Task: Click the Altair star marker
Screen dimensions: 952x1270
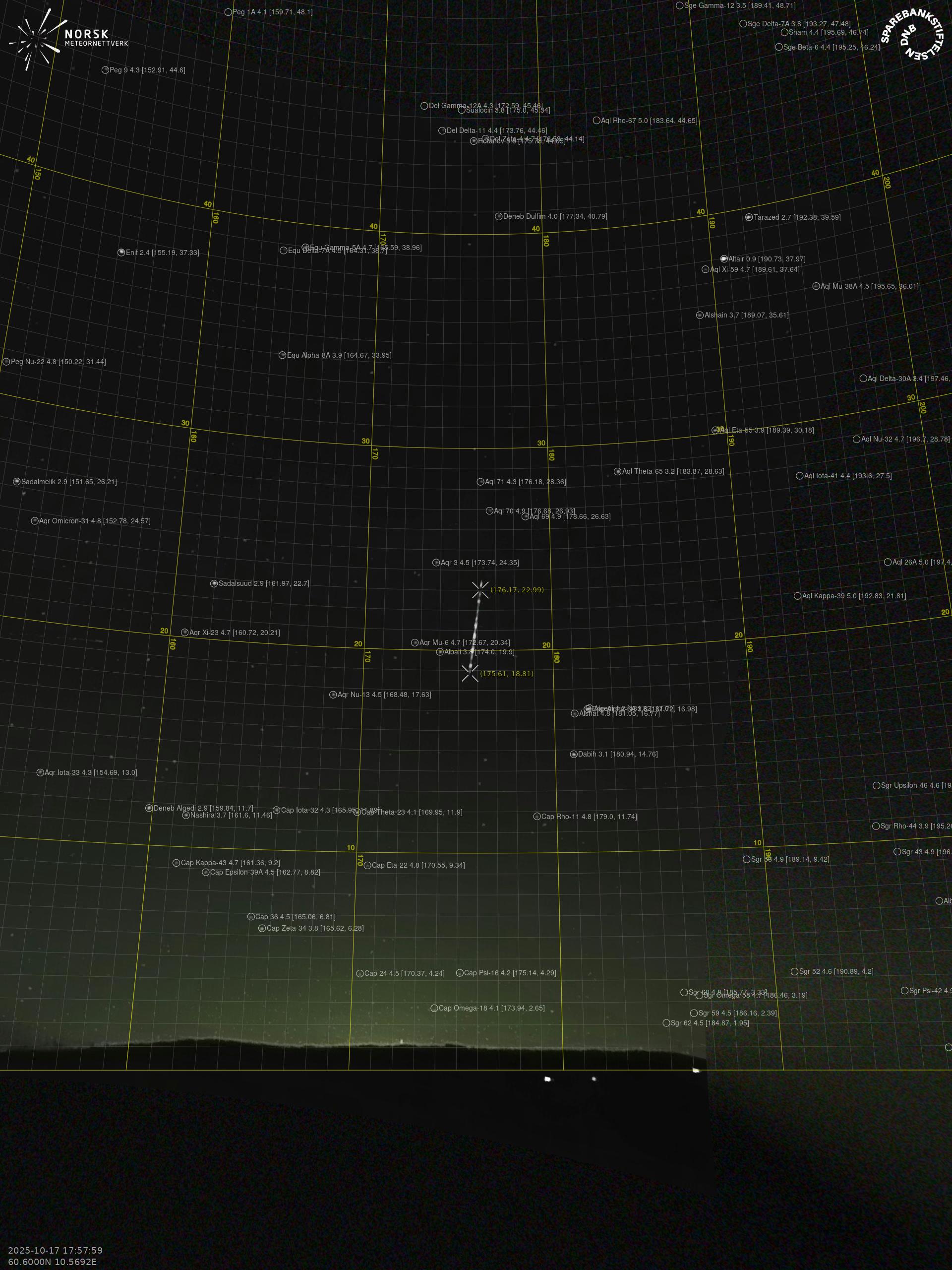Action: (x=723, y=259)
